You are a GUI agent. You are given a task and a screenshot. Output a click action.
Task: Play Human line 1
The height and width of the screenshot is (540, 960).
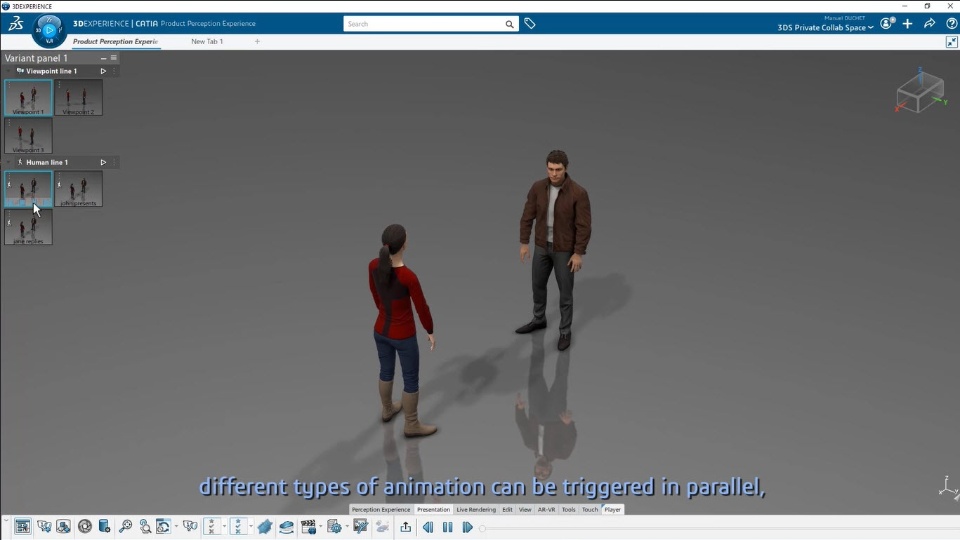[x=103, y=162]
